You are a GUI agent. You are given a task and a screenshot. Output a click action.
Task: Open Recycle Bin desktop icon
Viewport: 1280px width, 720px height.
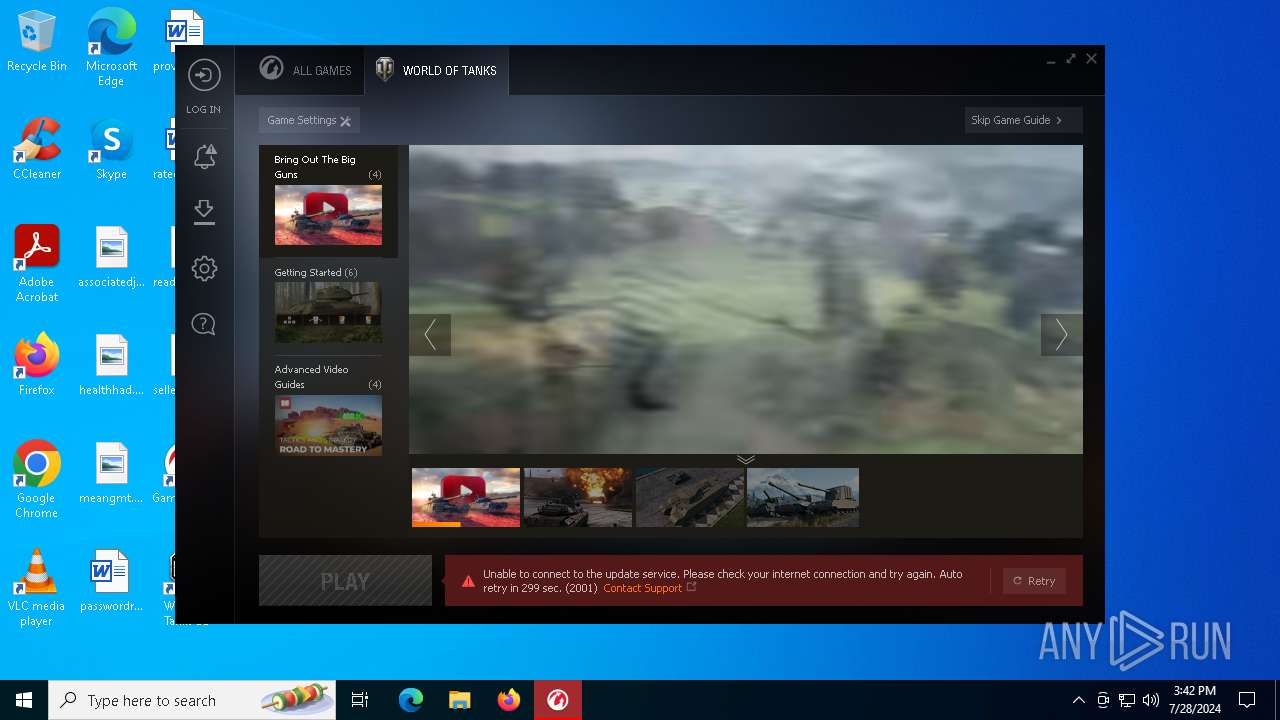(x=37, y=42)
